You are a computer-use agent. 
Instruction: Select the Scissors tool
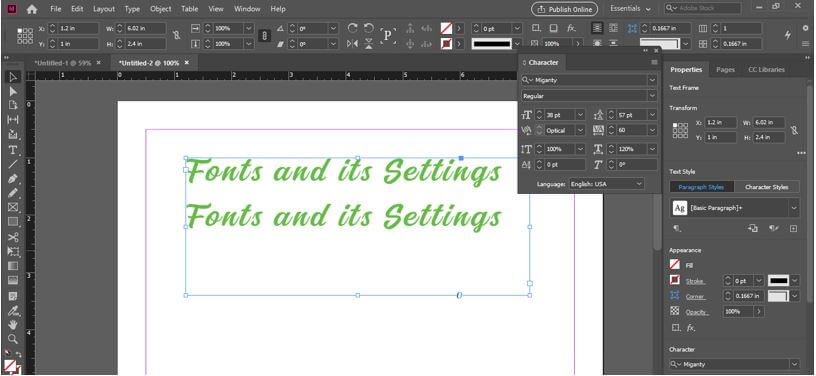tap(13, 237)
